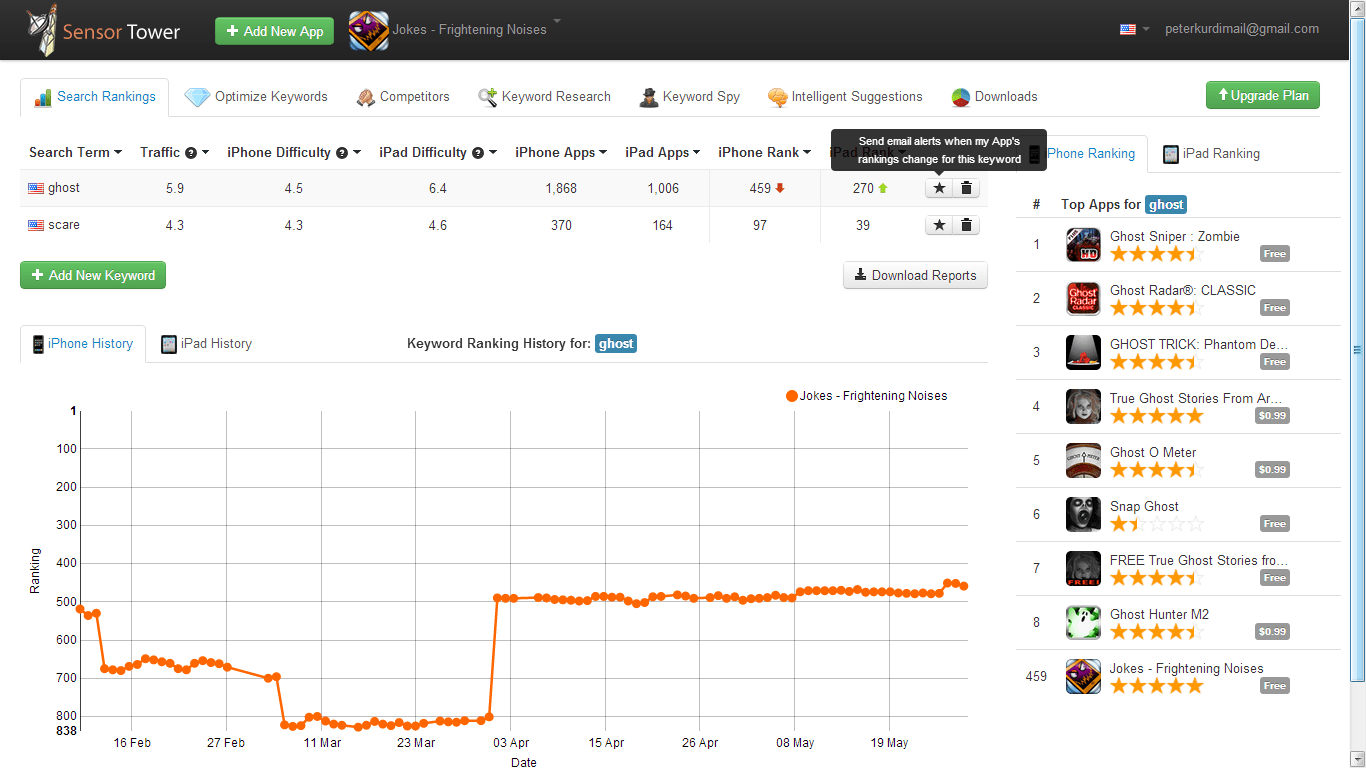Open Ghost Radar CLASSIC app link
This screenshot has width=1366, height=768.
click(x=1183, y=291)
